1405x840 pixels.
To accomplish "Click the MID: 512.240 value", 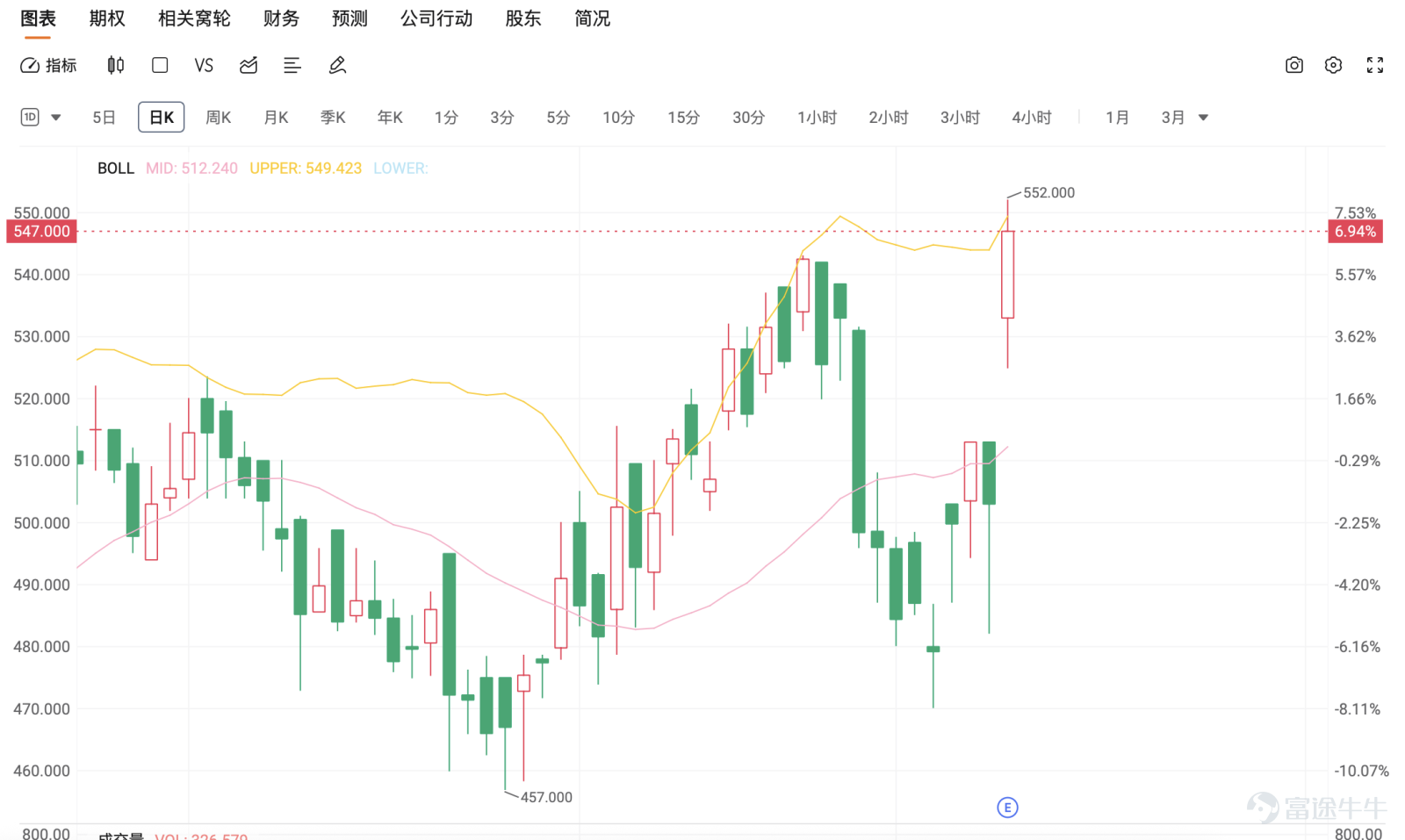I will 191,169.
